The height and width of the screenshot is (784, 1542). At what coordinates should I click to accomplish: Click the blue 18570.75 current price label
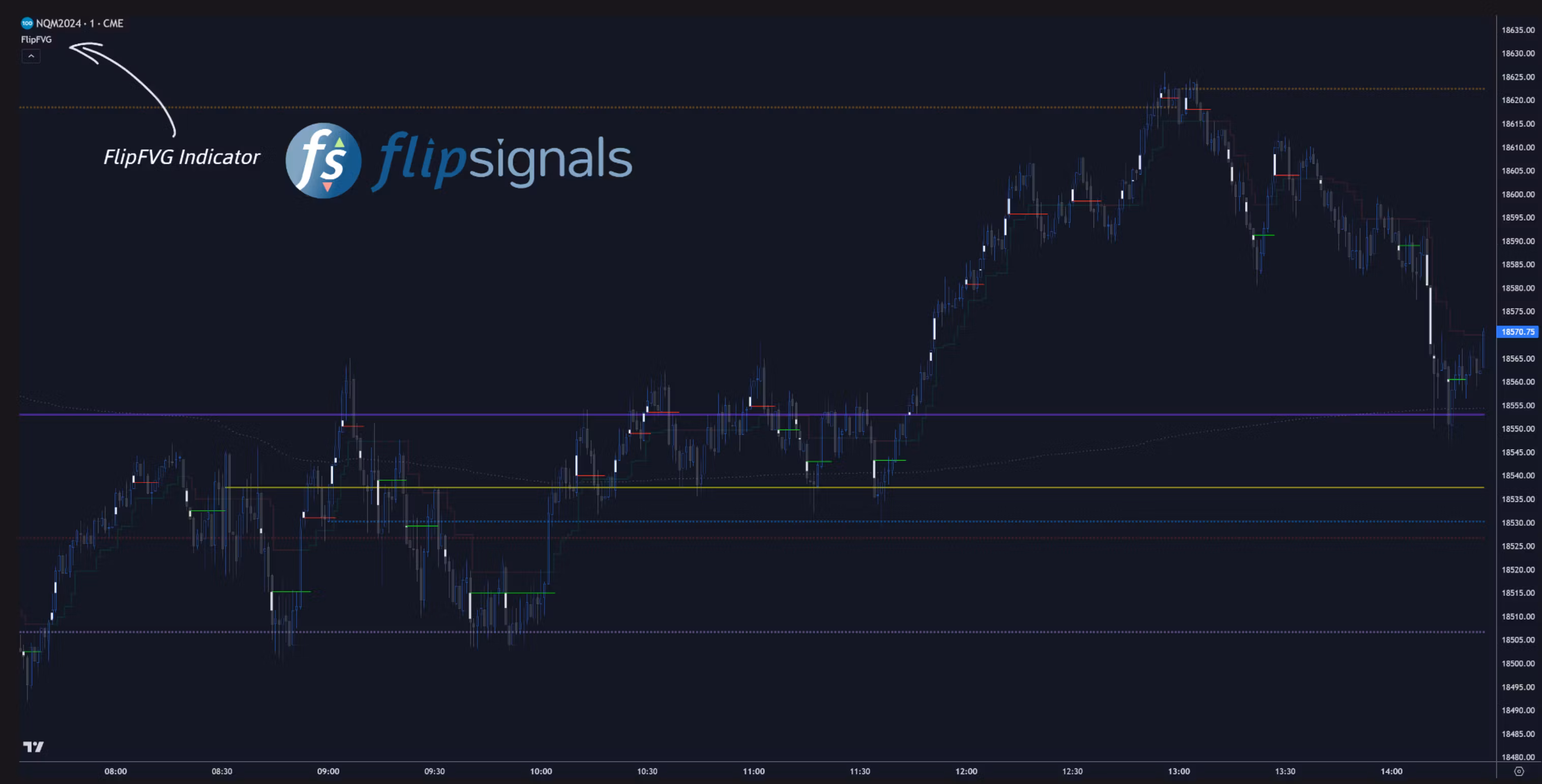pos(1518,331)
